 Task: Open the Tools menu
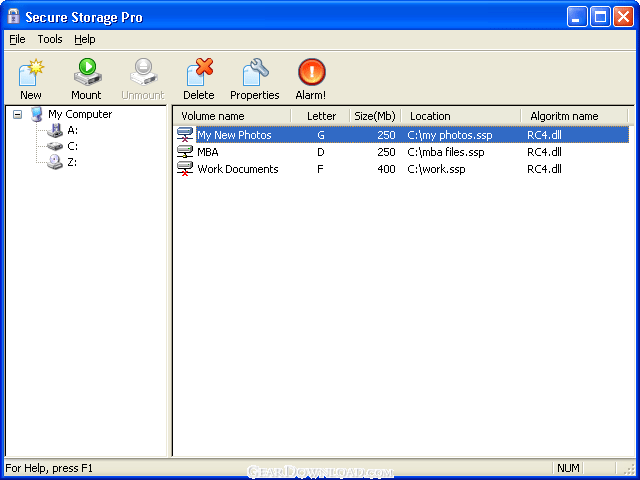pos(50,39)
